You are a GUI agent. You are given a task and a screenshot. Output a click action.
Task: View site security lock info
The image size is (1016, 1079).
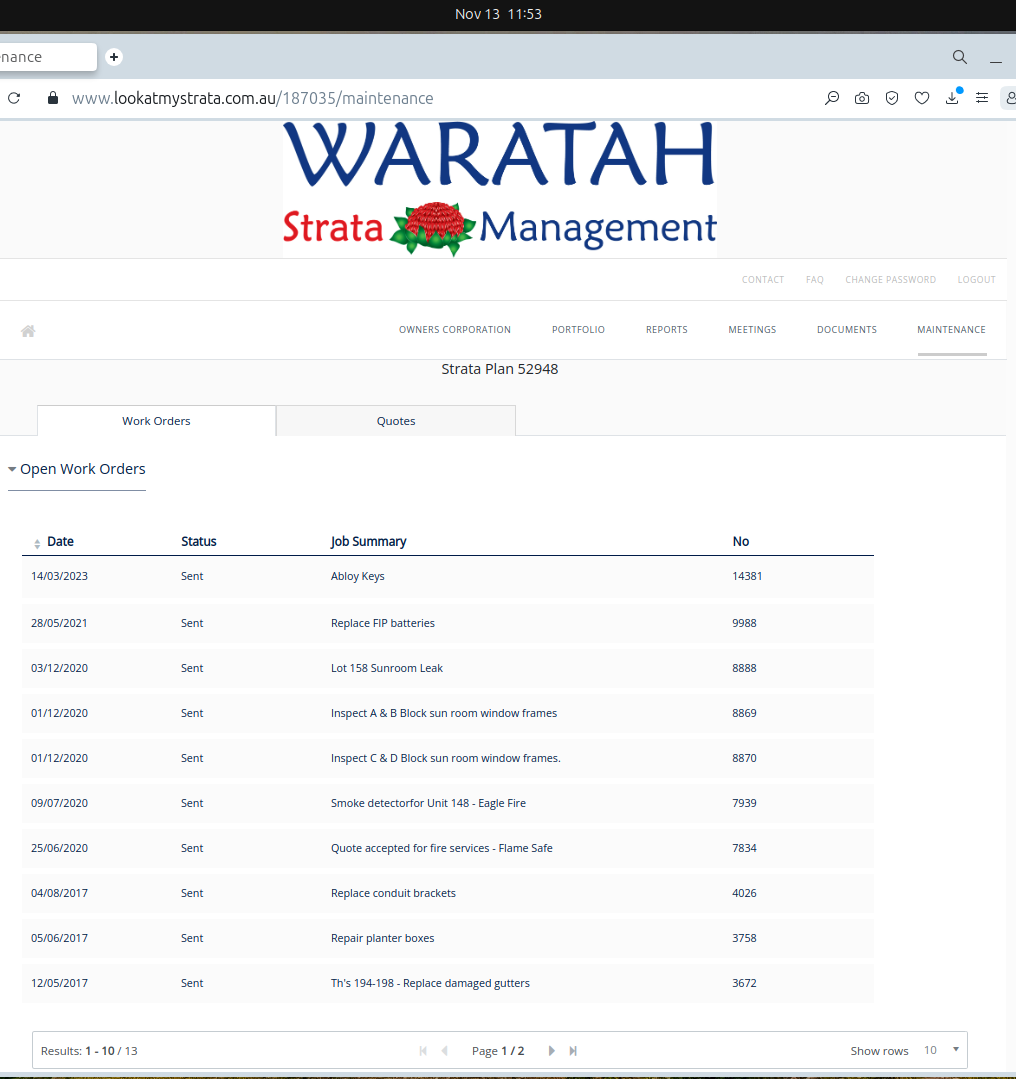(x=53, y=98)
